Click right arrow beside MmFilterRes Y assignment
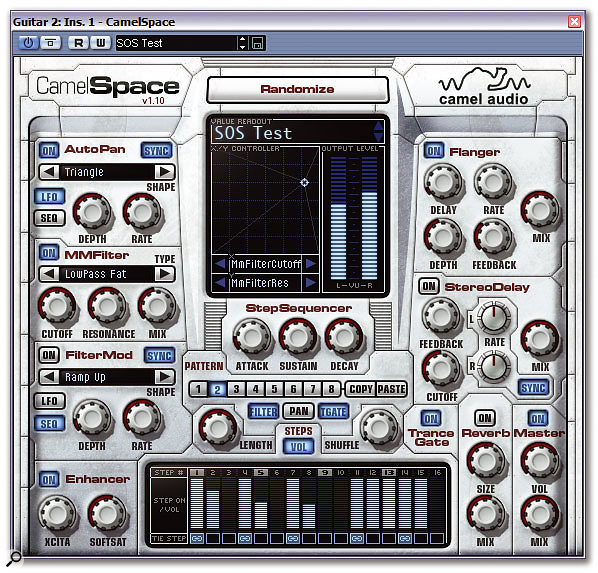Screen dimensions: 598x573 coord(311,283)
